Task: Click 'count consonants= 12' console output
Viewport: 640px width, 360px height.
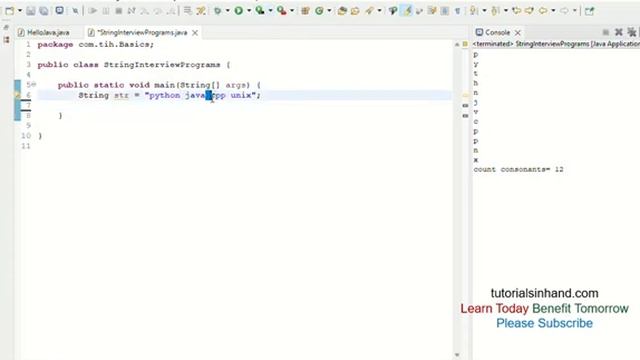Action: pos(518,169)
